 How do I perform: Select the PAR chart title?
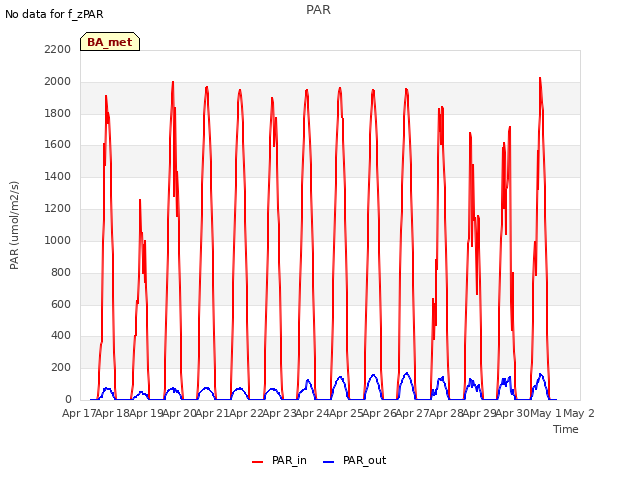tap(318, 9)
